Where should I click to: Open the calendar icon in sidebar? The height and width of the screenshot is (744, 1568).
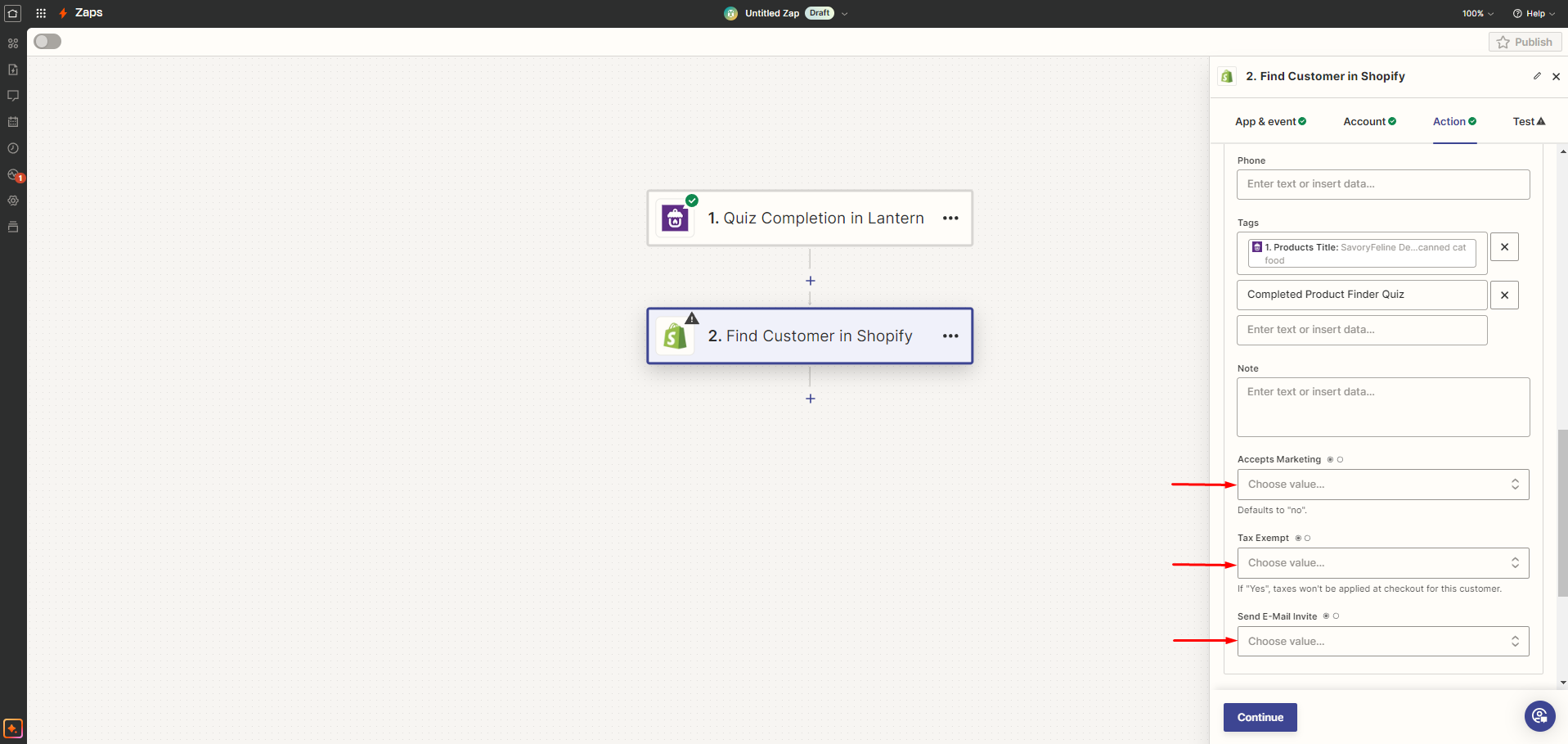point(13,122)
